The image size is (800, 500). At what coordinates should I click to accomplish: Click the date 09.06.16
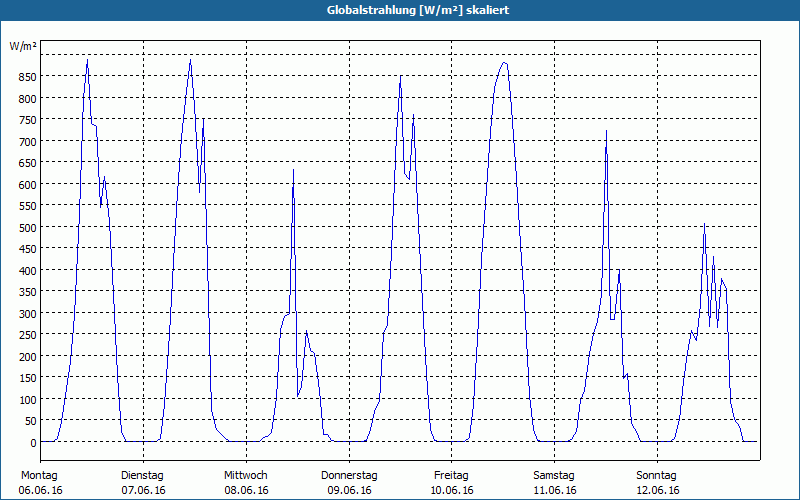[x=349, y=490]
